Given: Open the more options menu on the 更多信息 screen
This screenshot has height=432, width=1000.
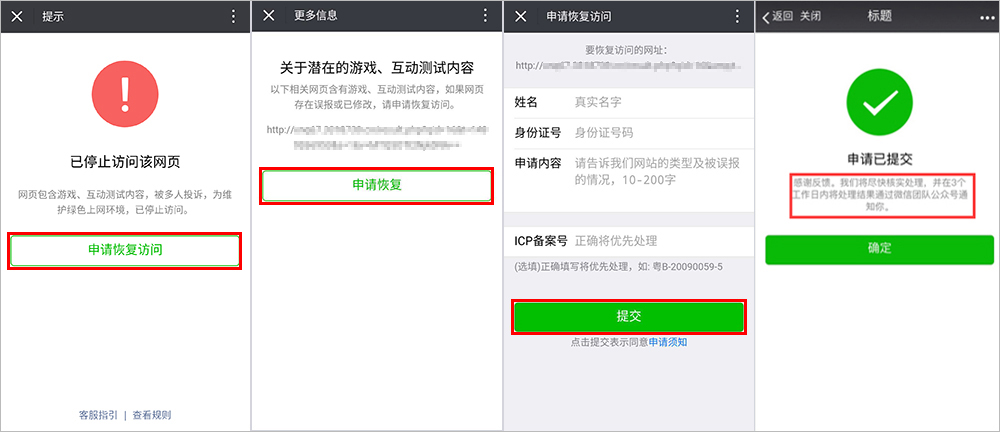Looking at the screenshot, I should tap(485, 17).
